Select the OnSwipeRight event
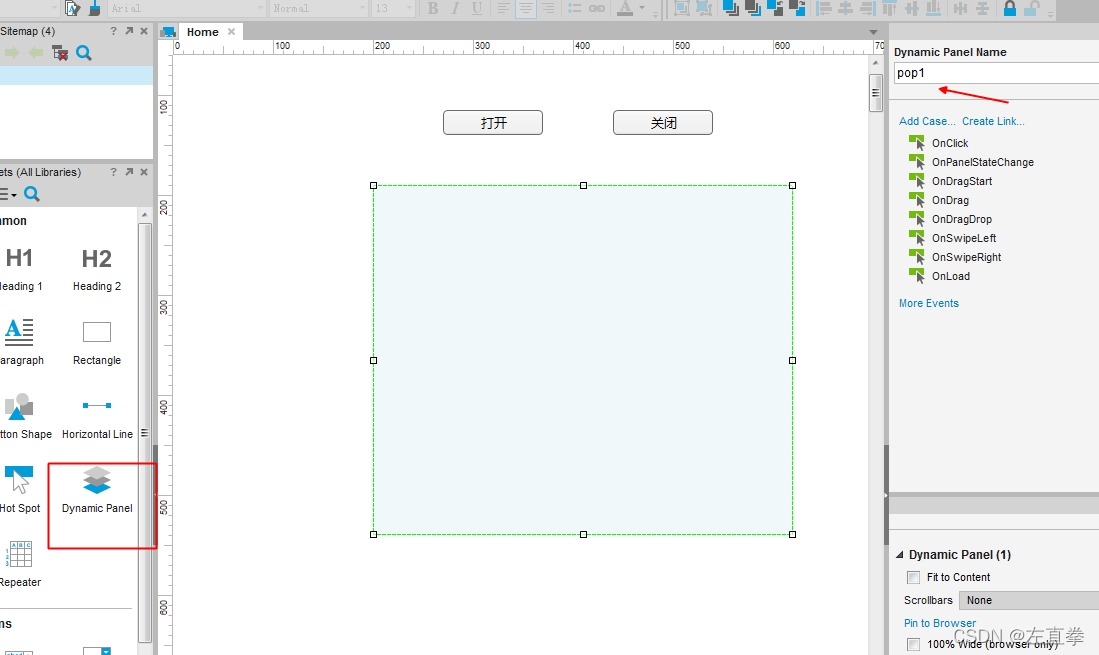 (955, 257)
